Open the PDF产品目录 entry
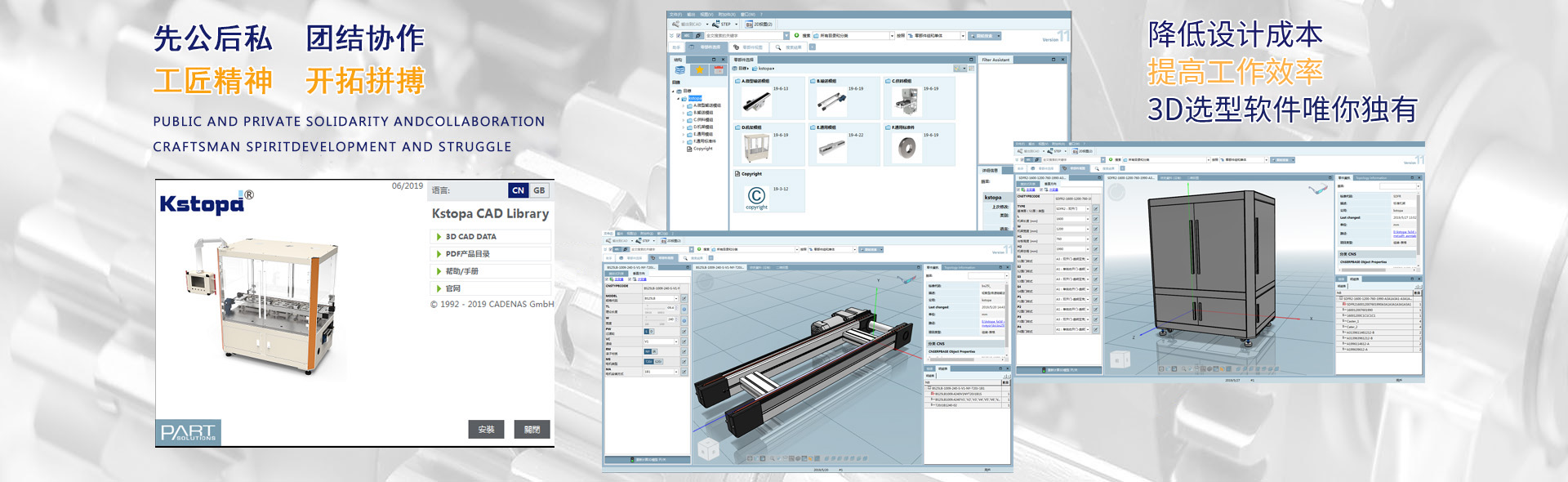1568x482 pixels. pyautogui.click(x=467, y=254)
